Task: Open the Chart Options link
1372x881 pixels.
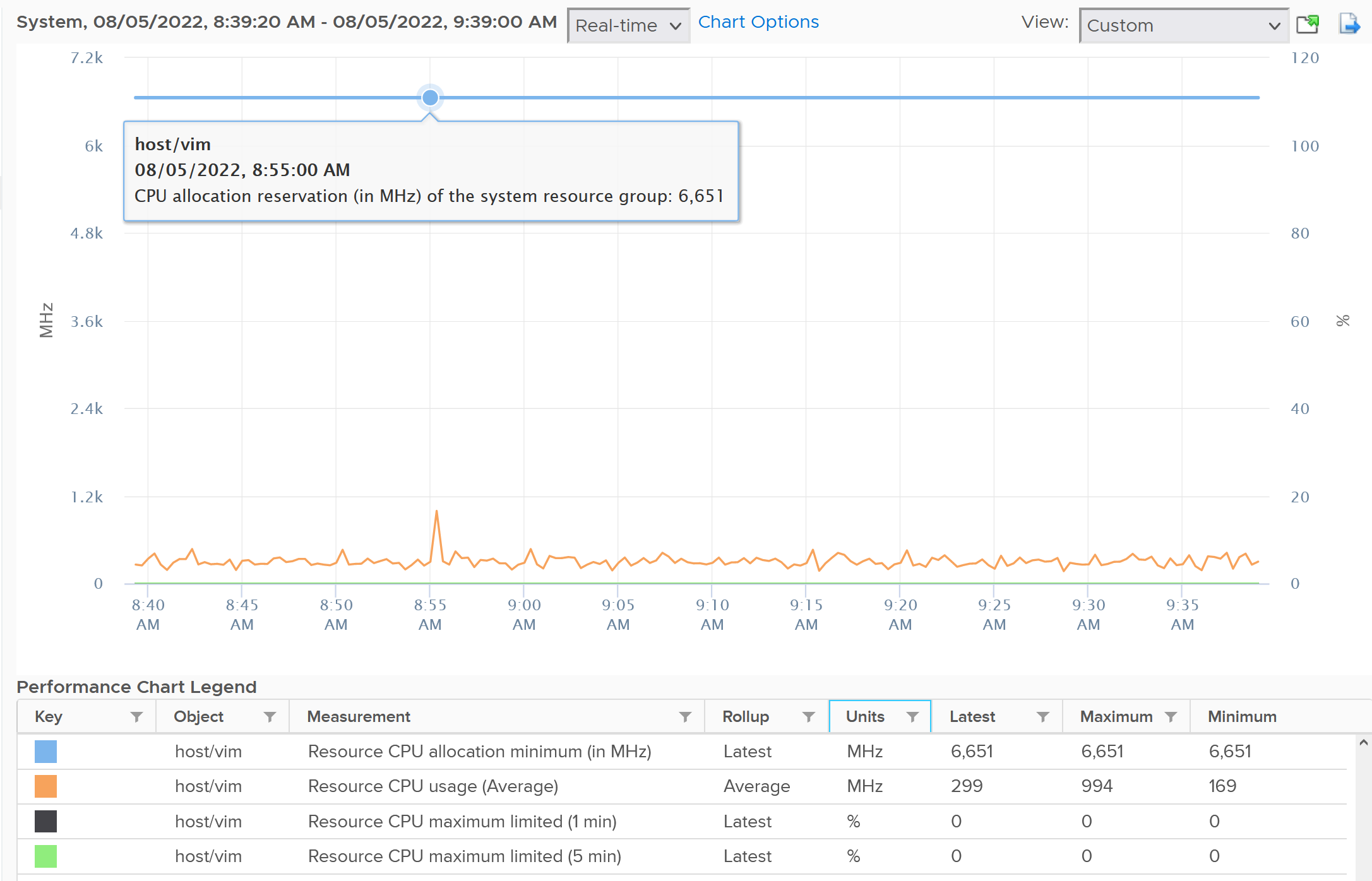Action: tap(758, 22)
